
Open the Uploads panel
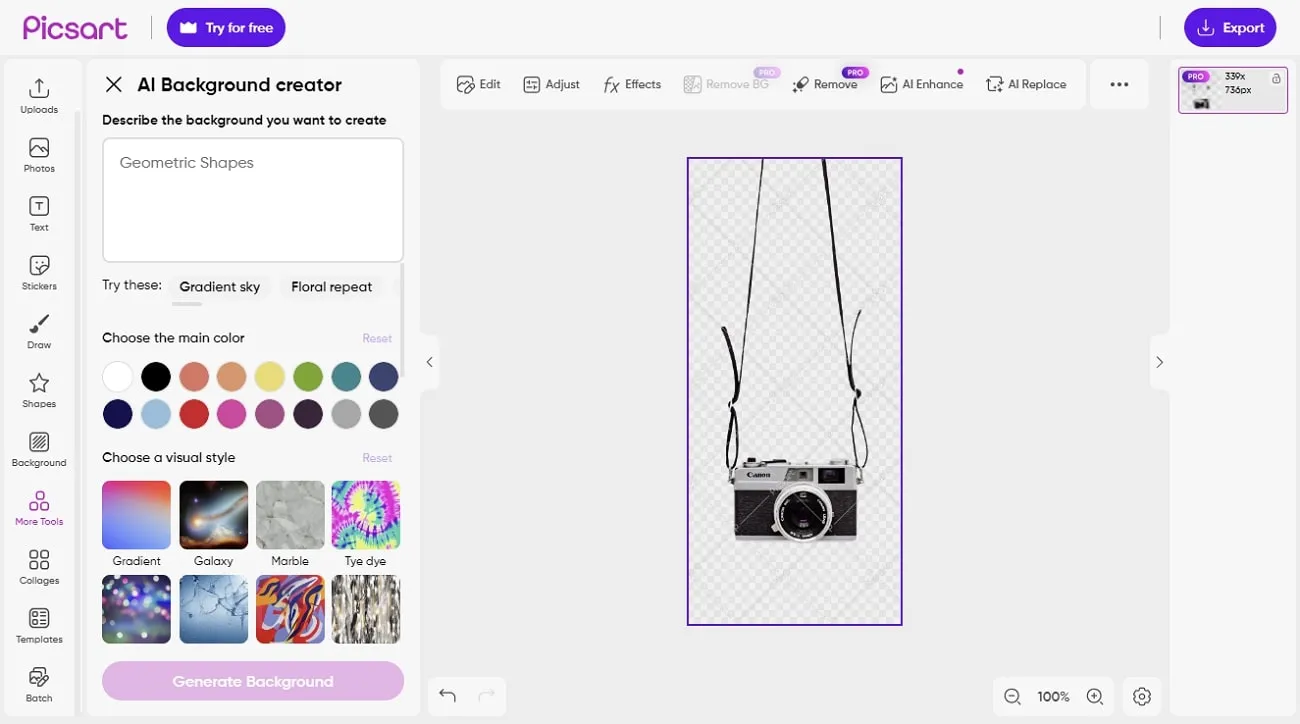tap(38, 93)
